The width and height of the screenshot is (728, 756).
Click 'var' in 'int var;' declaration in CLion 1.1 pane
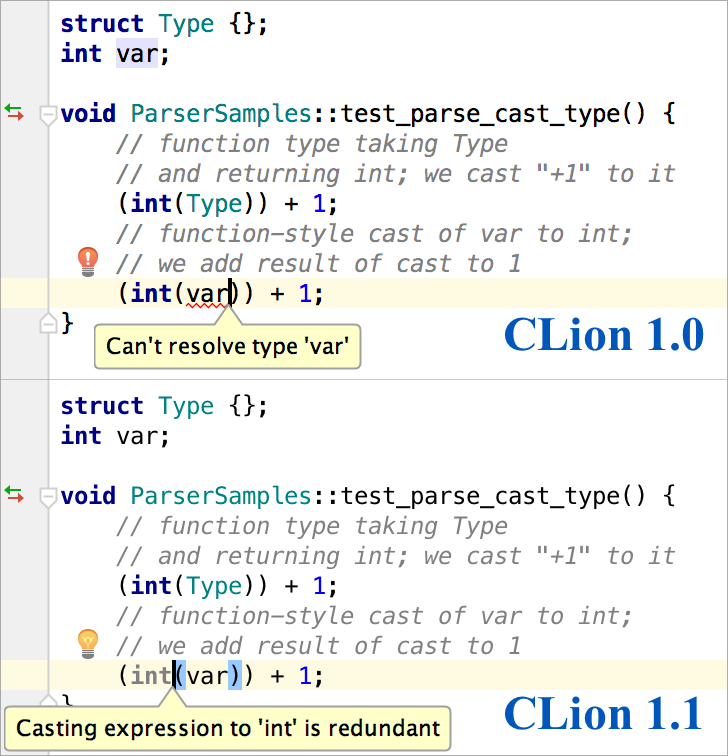(137, 436)
